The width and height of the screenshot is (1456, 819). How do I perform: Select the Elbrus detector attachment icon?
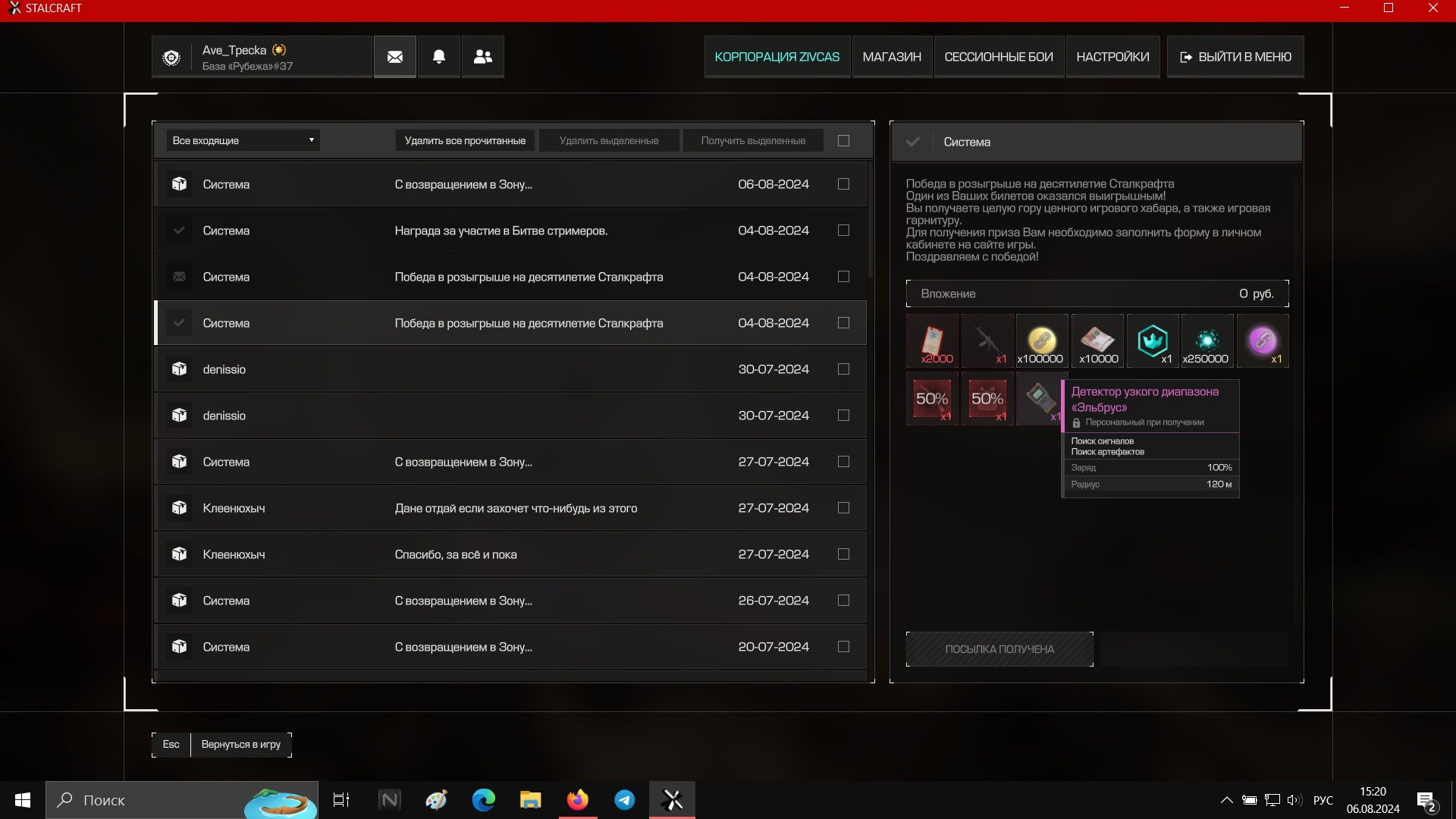(1039, 398)
